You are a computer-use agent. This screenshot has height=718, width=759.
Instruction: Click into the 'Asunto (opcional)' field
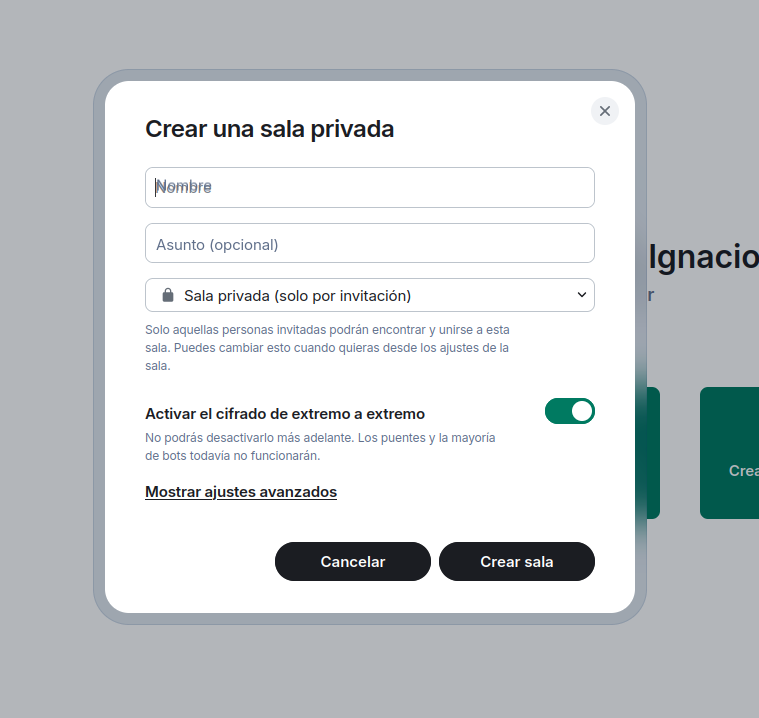(369, 244)
